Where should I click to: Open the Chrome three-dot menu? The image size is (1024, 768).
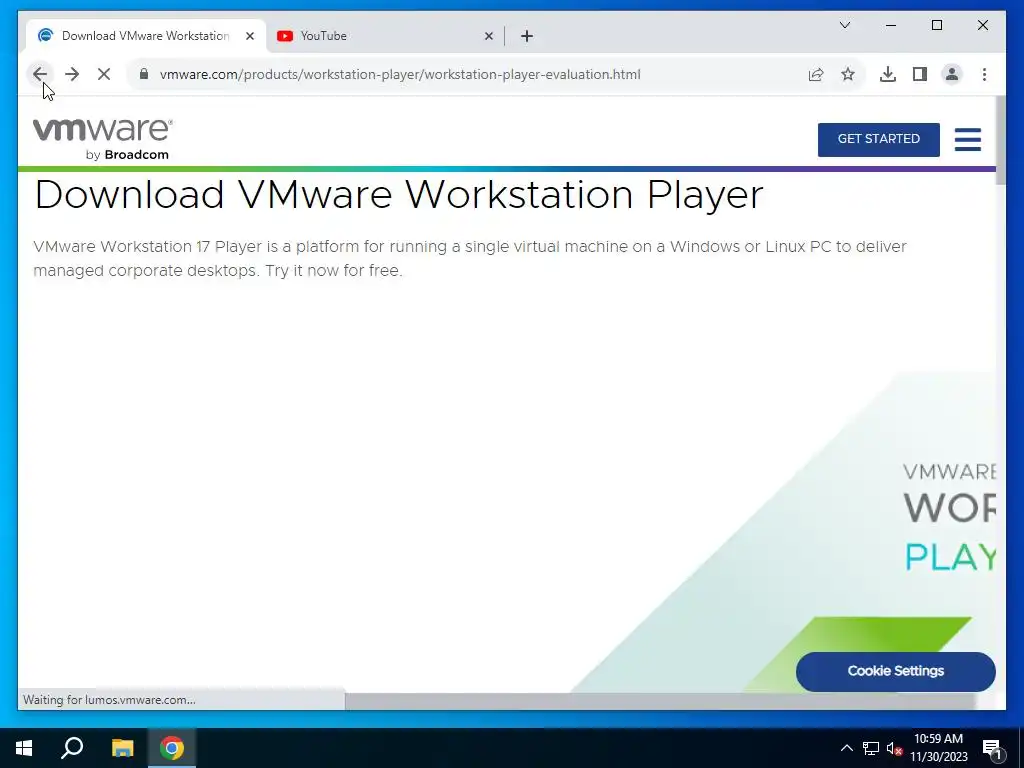pos(984,74)
